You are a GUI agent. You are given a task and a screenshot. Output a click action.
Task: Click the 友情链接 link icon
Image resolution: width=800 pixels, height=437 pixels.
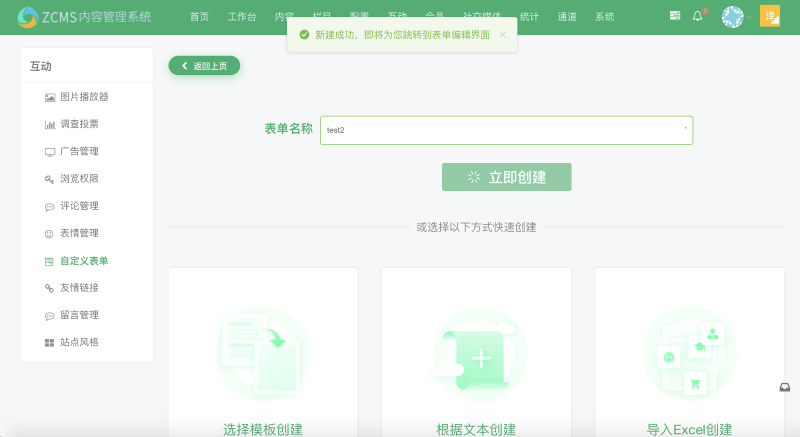49,288
